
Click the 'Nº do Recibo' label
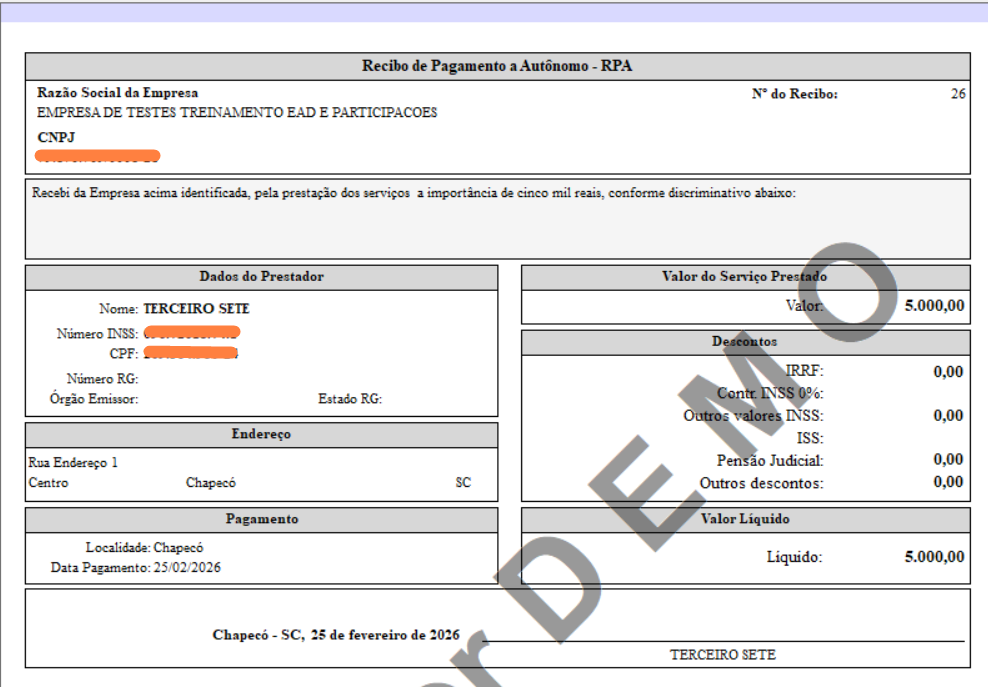[x=794, y=95]
